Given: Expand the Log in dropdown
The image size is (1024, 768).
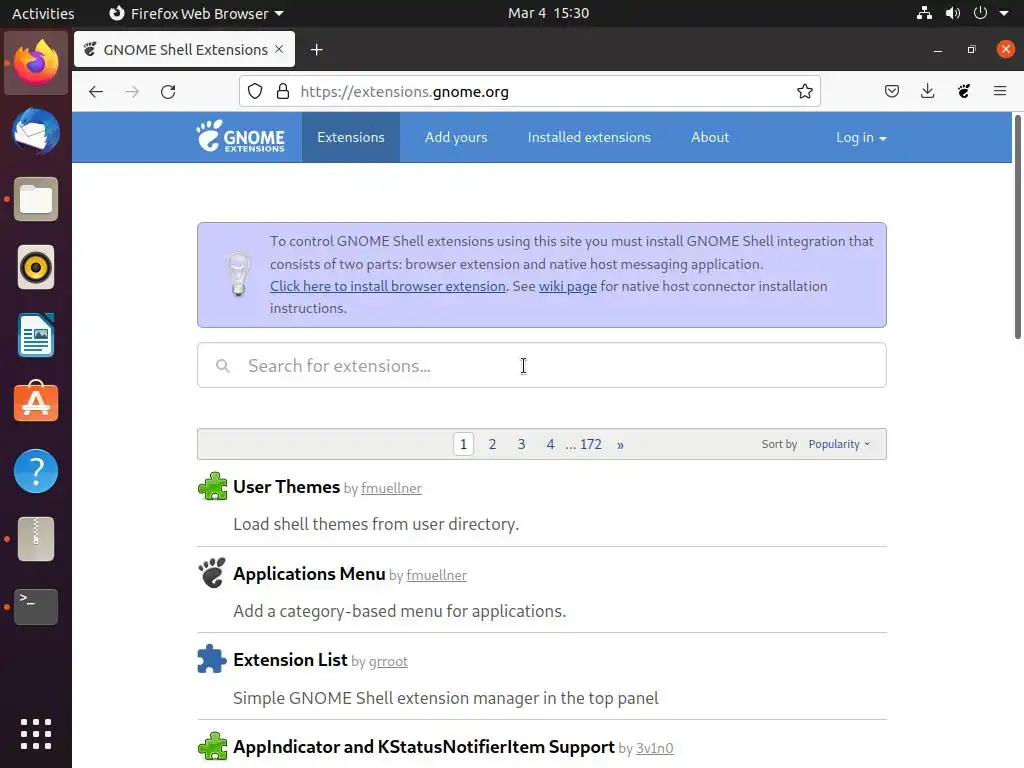Looking at the screenshot, I should [861, 137].
